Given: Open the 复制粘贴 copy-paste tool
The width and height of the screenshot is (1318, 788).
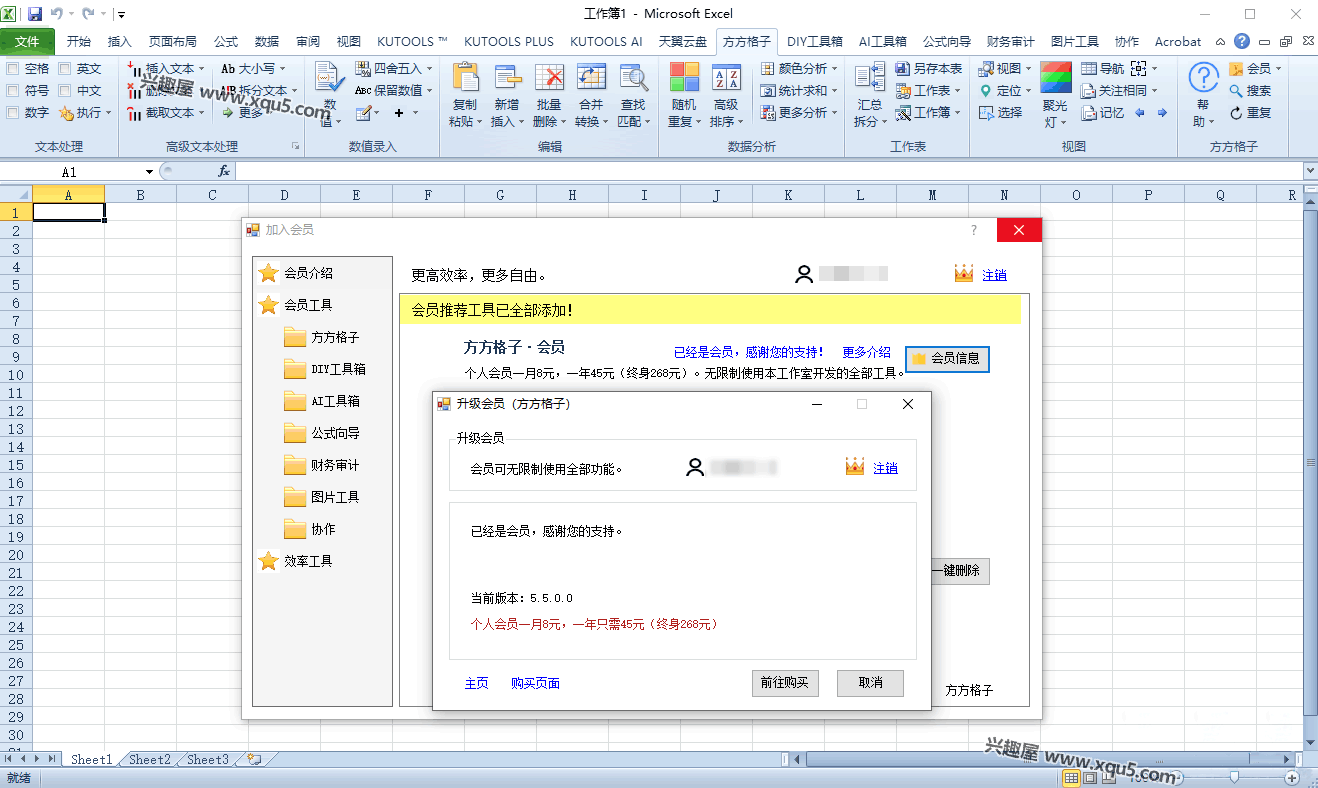Looking at the screenshot, I should (x=465, y=96).
